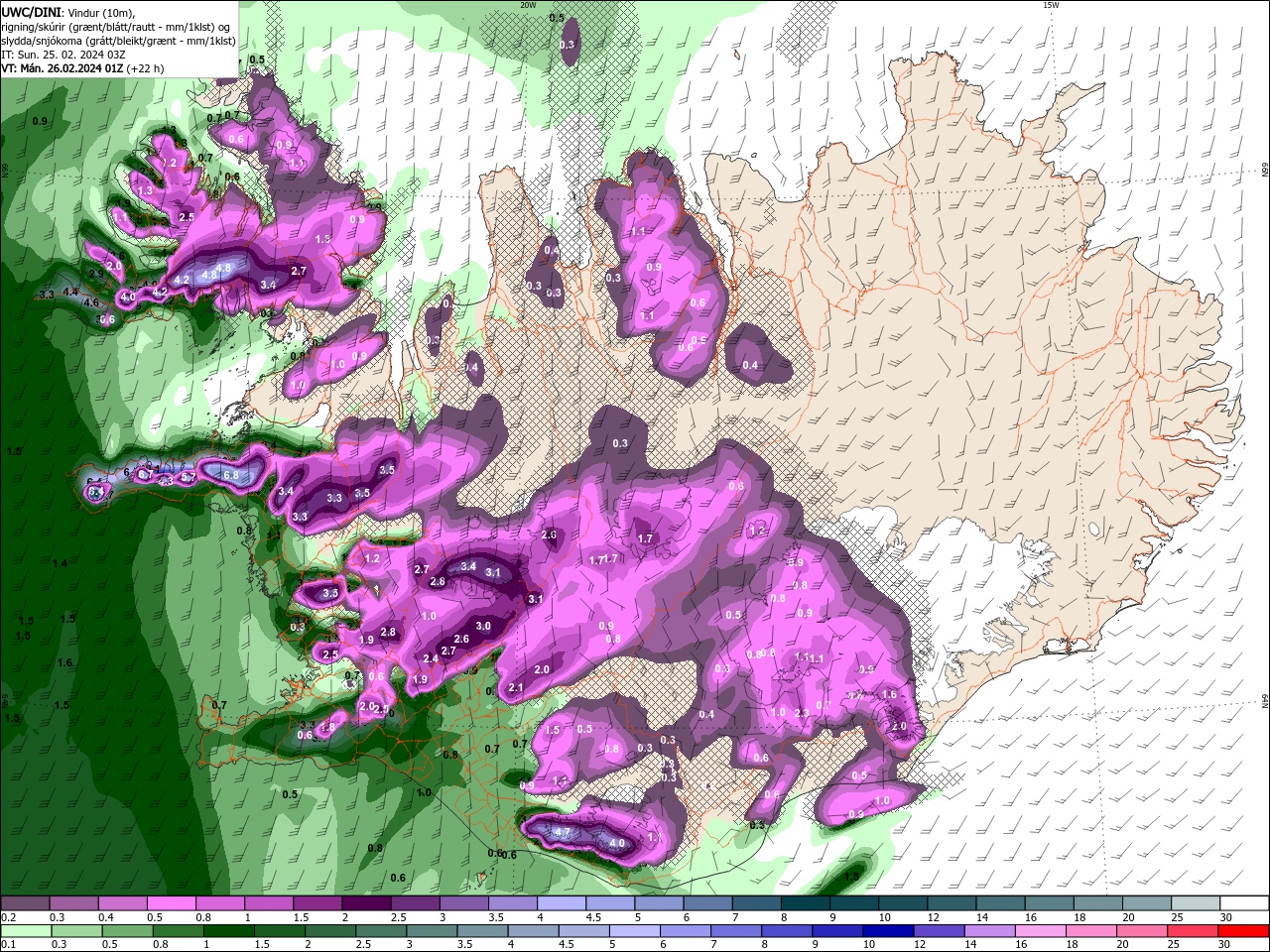This screenshot has height=952, width=1270.
Task: Pick the upper-row snow swatch starting at 1.5
Action: tap(317, 903)
